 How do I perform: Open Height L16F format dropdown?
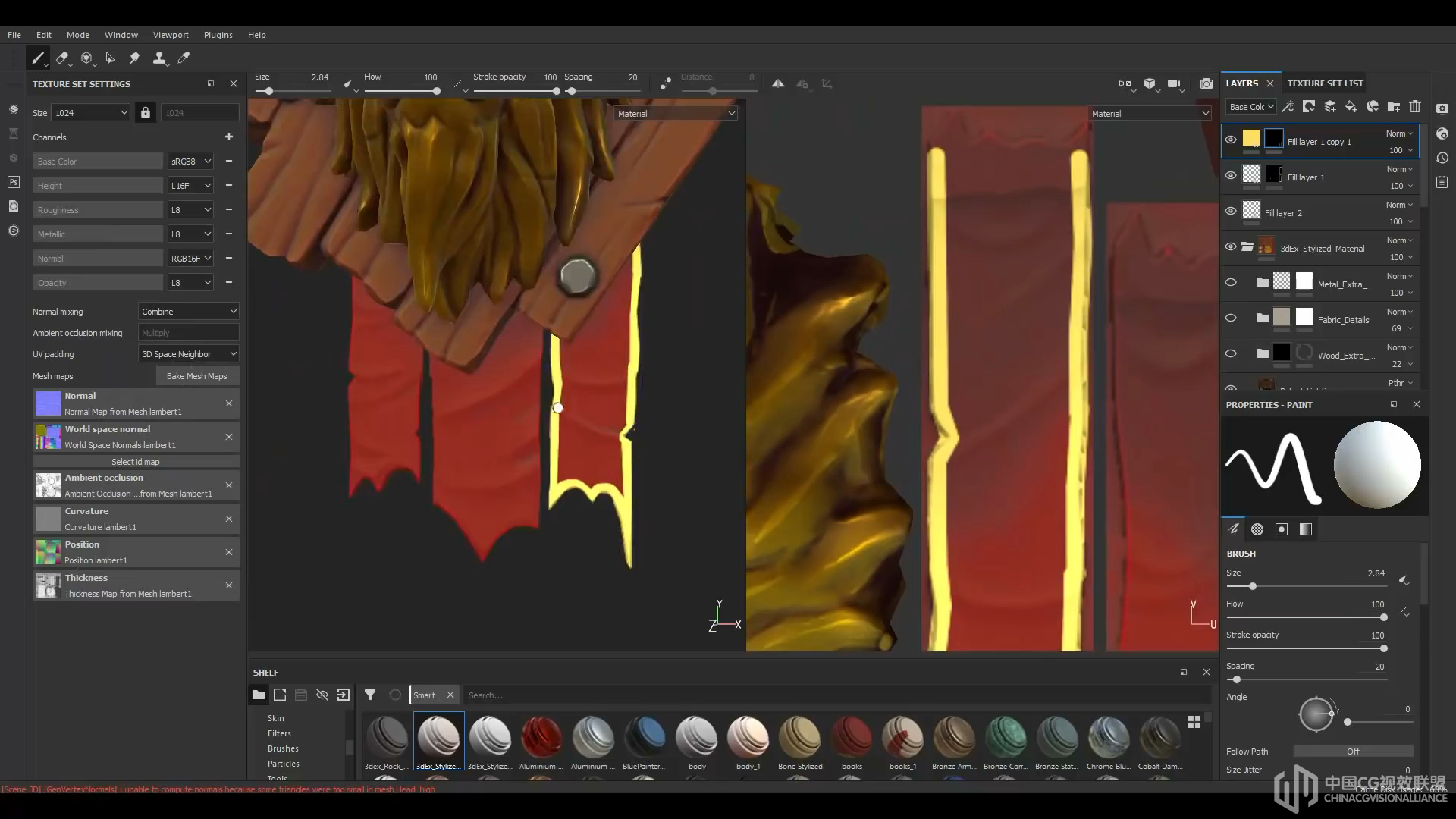click(x=190, y=185)
